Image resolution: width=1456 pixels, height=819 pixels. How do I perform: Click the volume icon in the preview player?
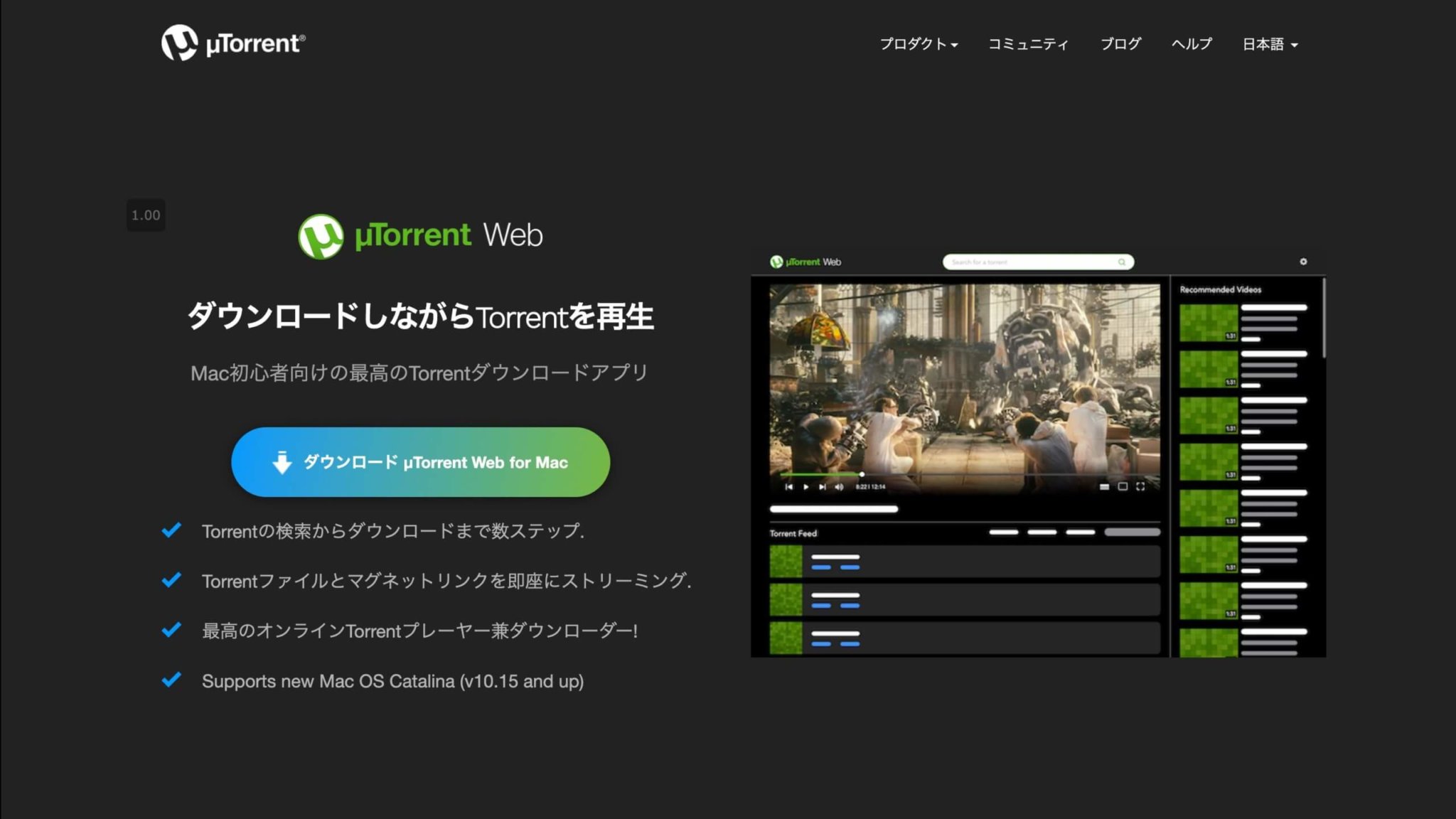(839, 487)
